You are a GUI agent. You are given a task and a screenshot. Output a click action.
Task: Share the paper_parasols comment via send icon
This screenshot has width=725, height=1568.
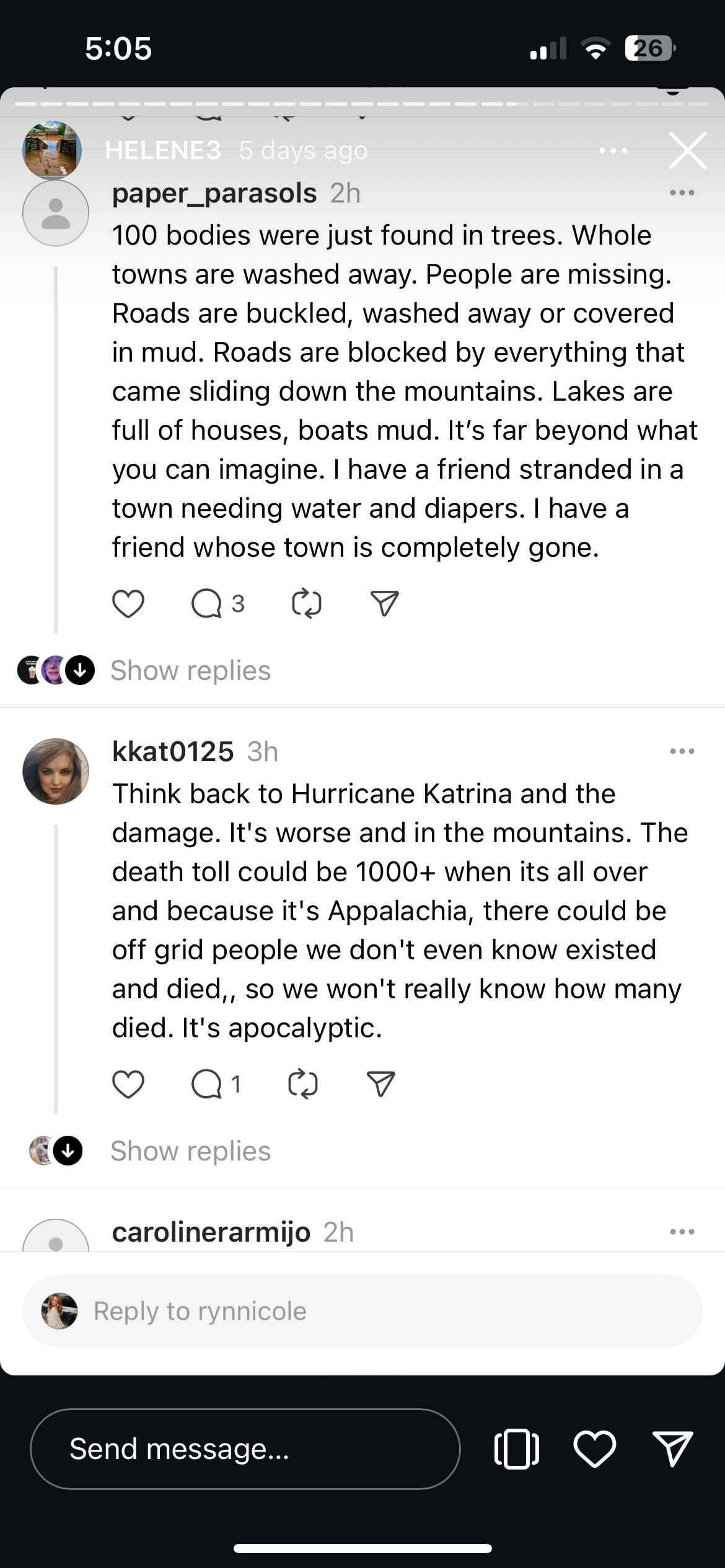pos(384,604)
